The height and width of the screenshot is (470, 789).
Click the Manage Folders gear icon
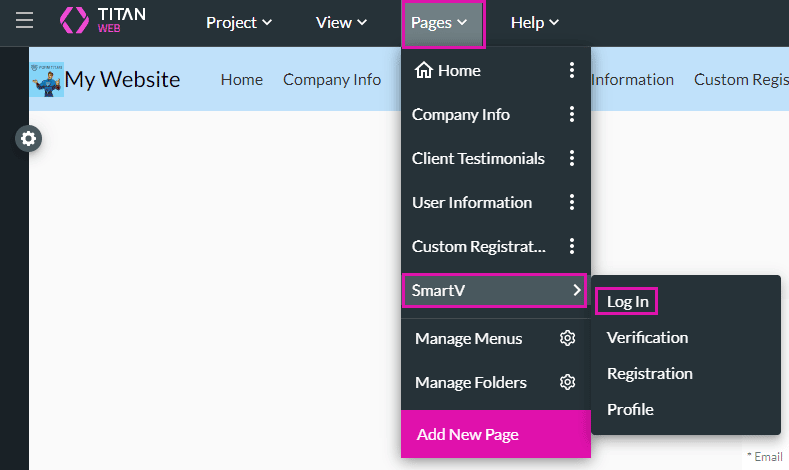[567, 382]
